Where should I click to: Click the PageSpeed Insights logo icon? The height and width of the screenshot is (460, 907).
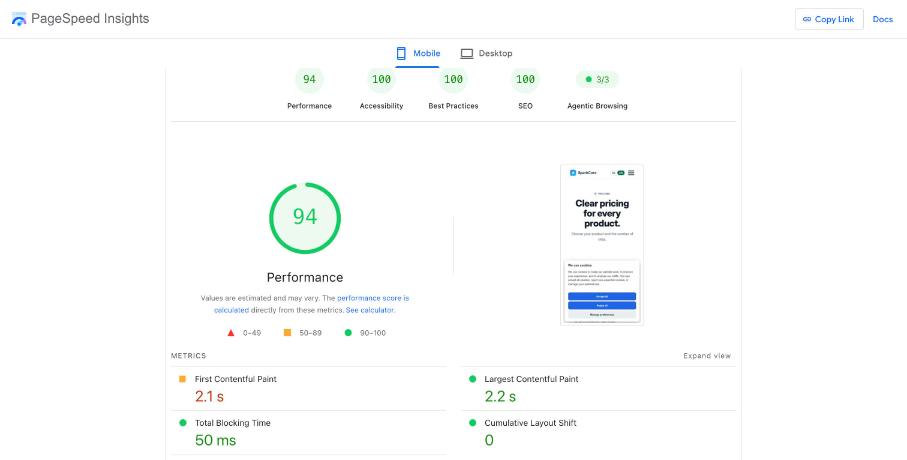(19, 19)
